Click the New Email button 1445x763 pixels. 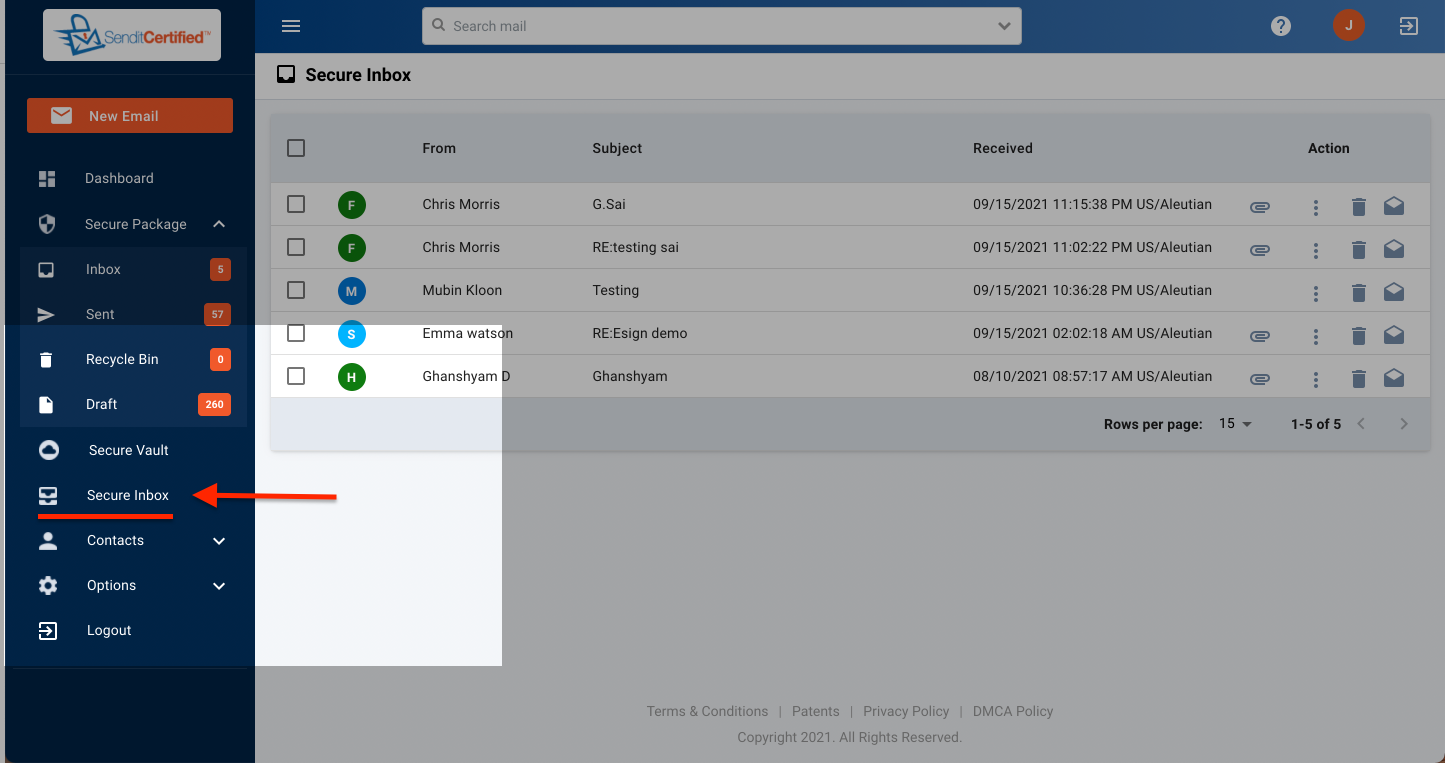(x=130, y=116)
